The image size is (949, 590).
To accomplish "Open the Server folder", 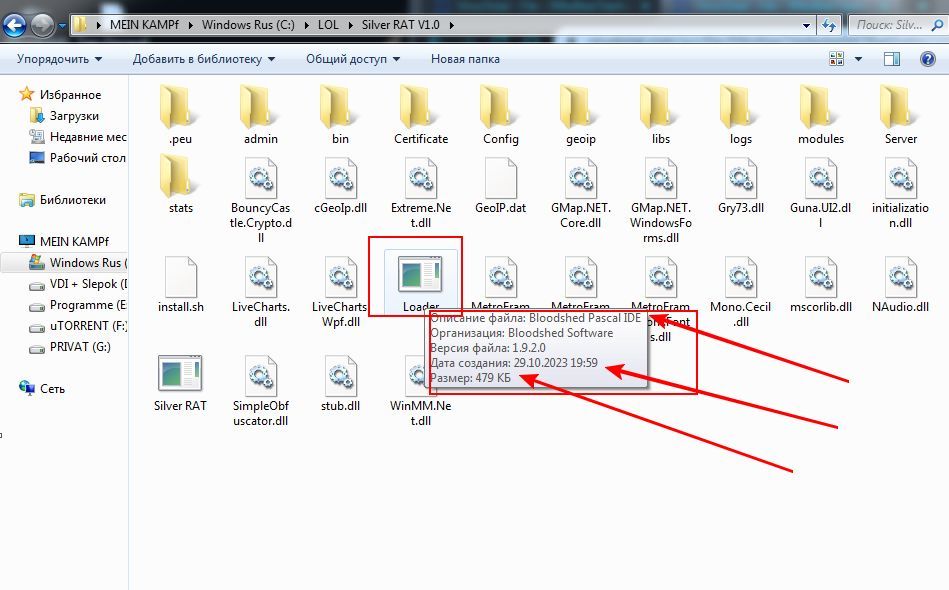I will point(901,115).
